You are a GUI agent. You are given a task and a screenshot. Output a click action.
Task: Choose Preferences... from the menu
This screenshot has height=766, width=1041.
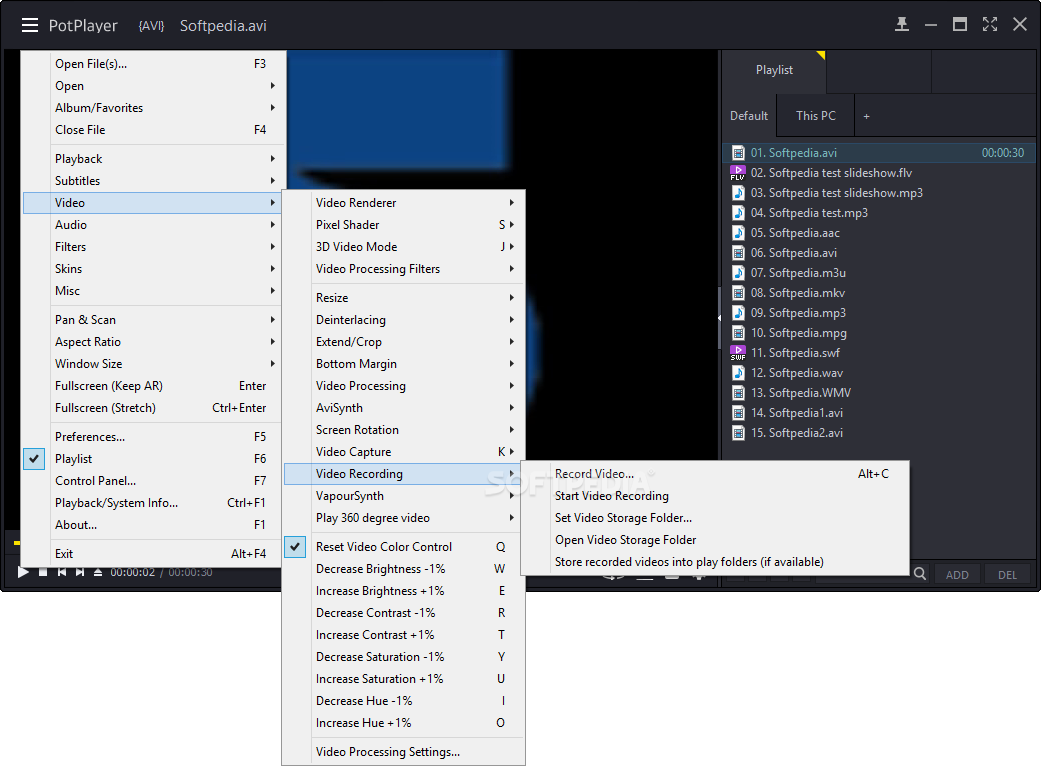click(x=152, y=437)
